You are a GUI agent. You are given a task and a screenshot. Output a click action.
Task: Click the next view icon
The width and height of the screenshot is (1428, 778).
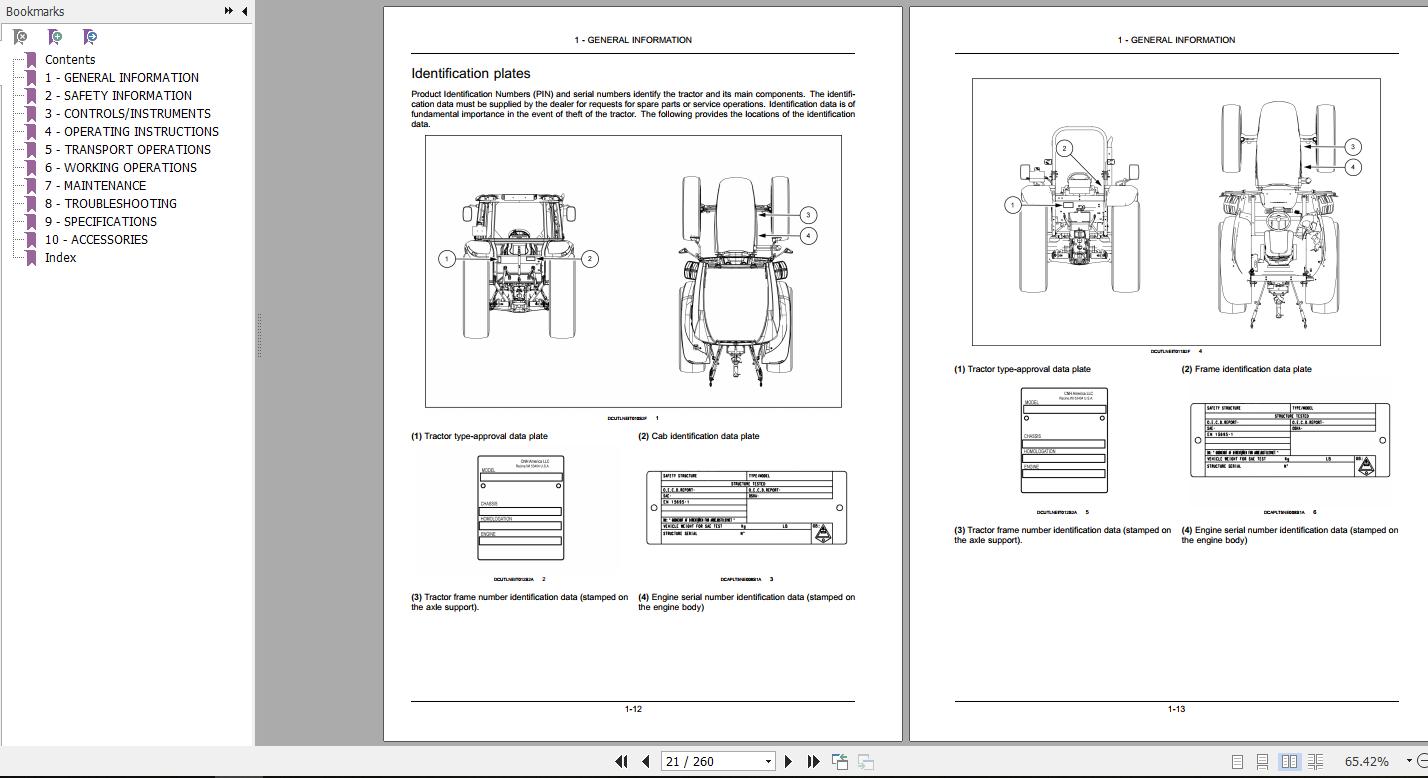(866, 761)
